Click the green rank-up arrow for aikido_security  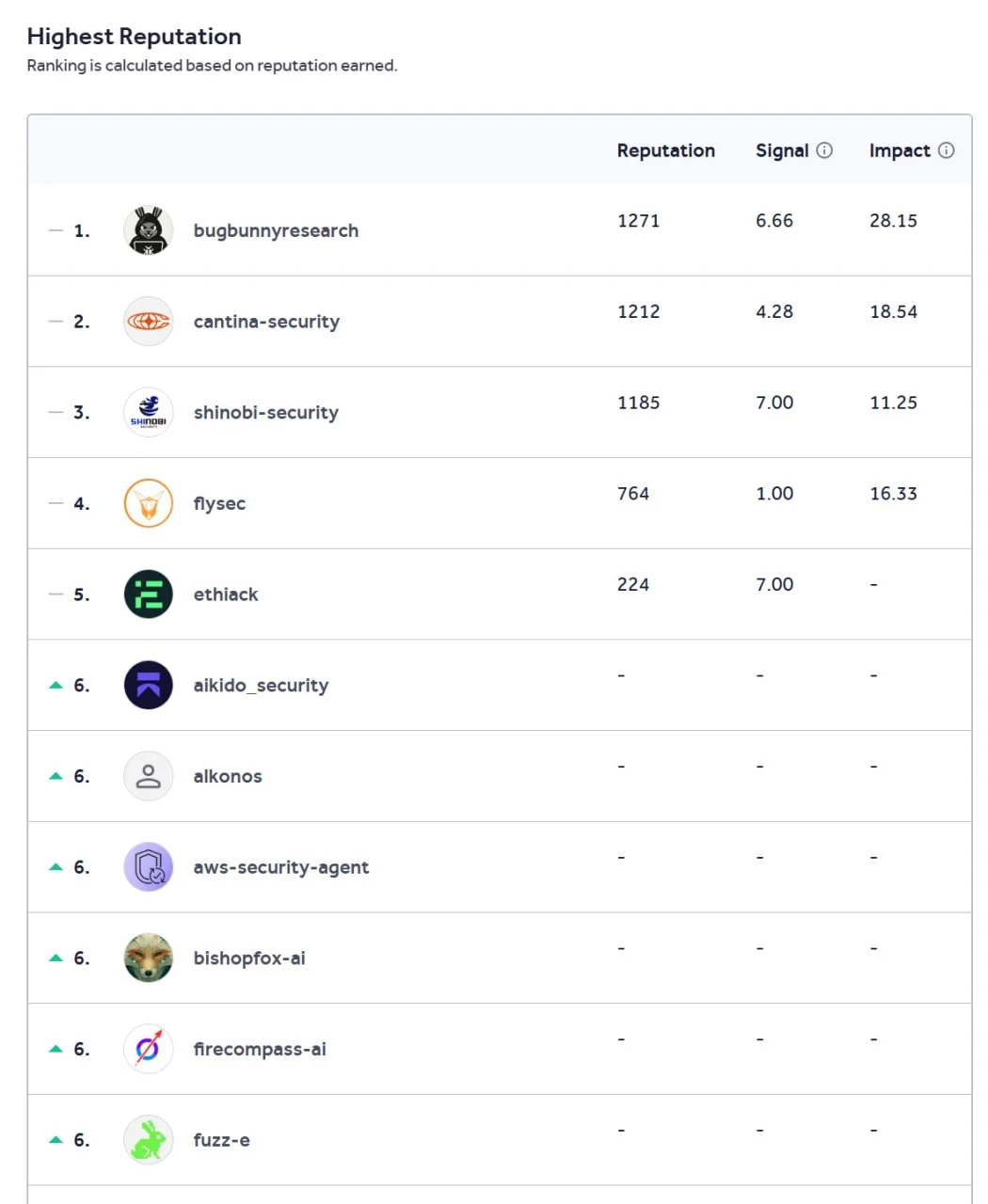pos(56,685)
